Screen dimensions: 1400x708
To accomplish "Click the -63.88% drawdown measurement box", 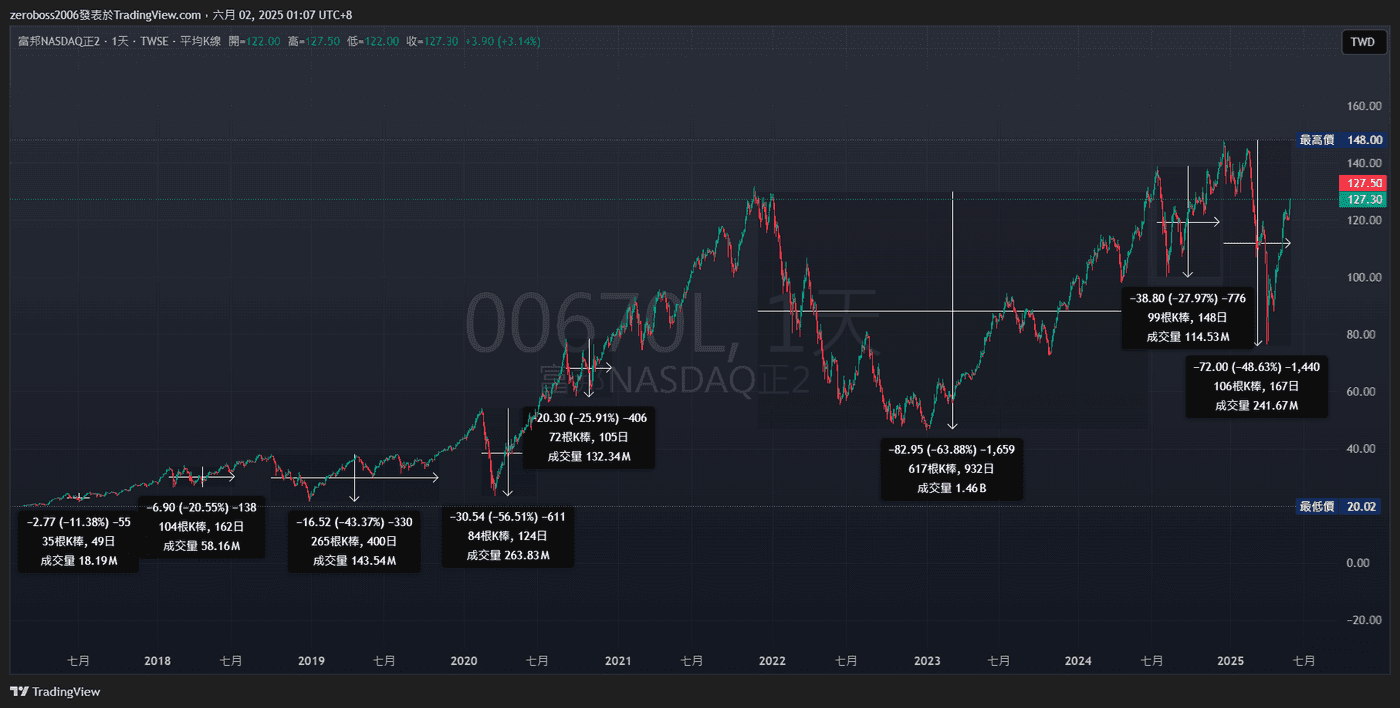I will point(952,469).
